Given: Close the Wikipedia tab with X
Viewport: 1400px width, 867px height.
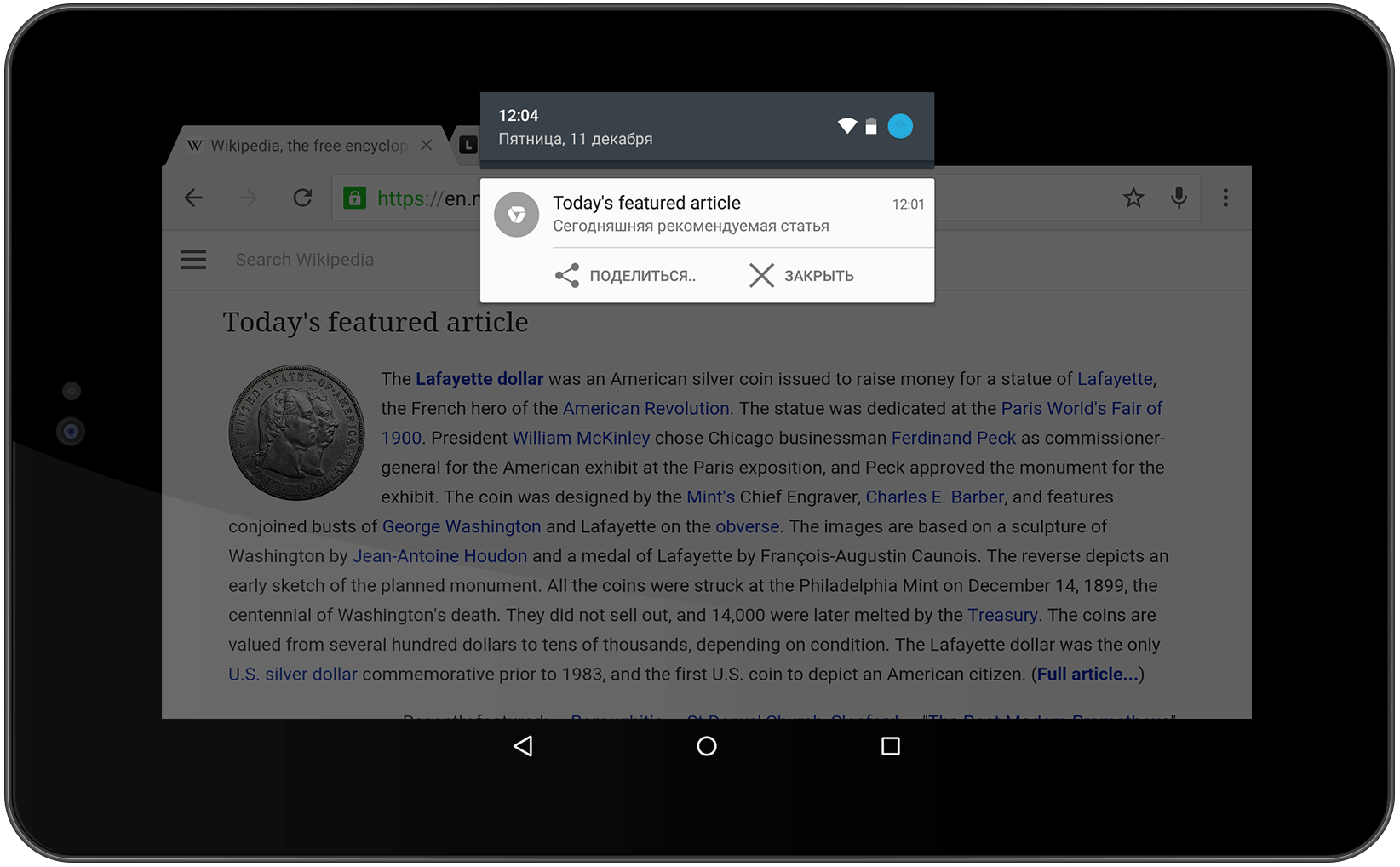Looking at the screenshot, I should (427, 145).
